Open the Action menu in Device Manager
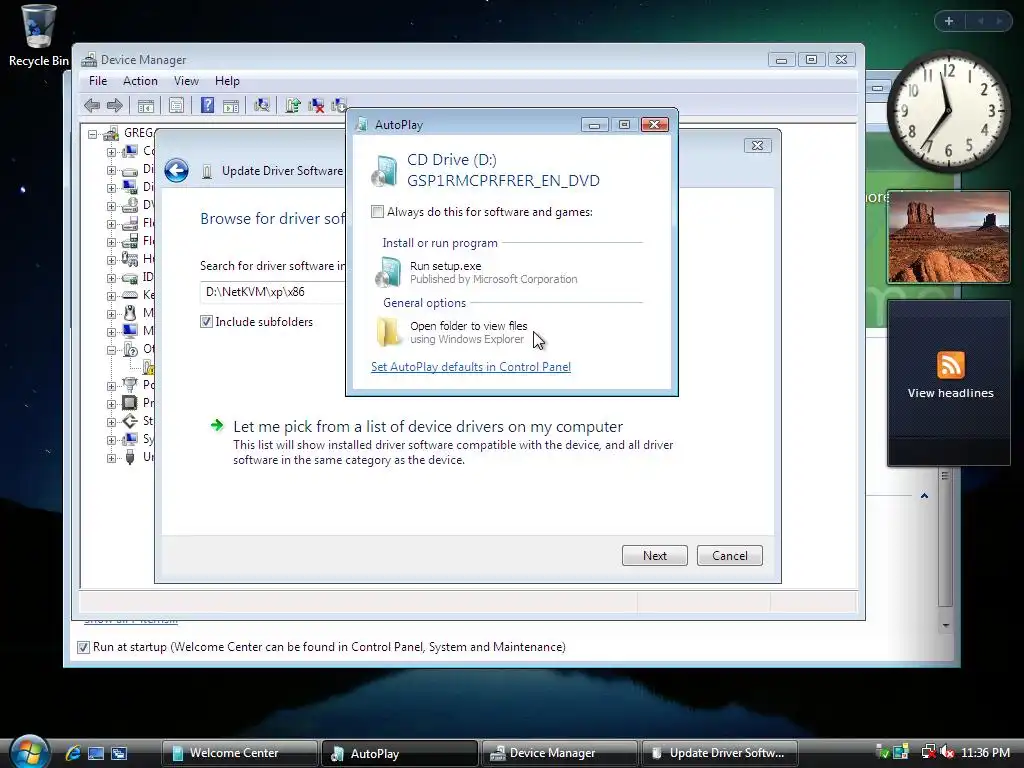The width and height of the screenshot is (1024, 768). [140, 81]
